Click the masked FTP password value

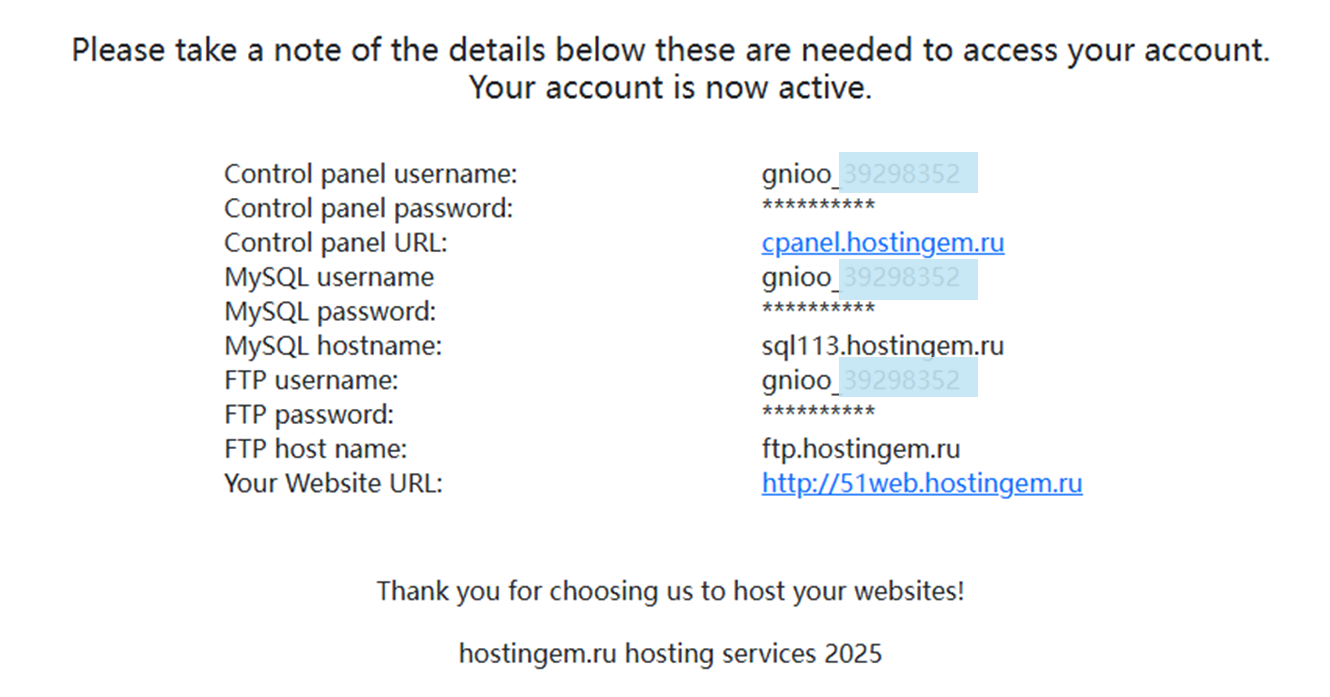click(x=818, y=414)
